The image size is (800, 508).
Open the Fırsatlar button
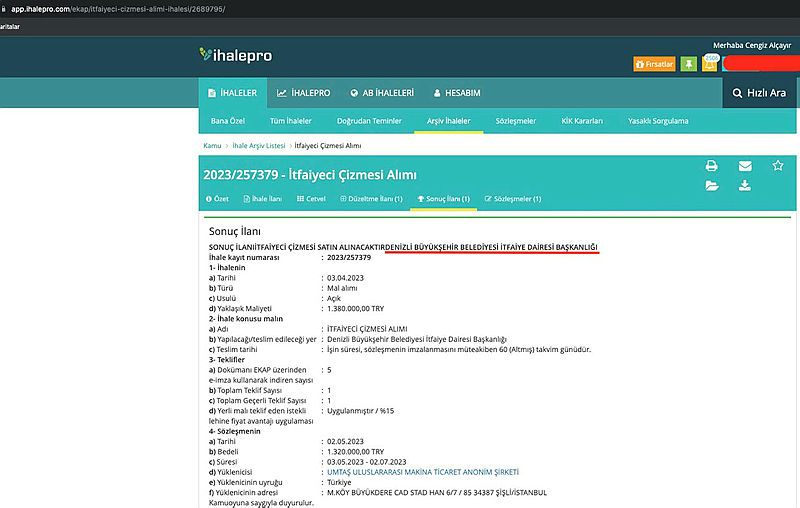coord(654,64)
